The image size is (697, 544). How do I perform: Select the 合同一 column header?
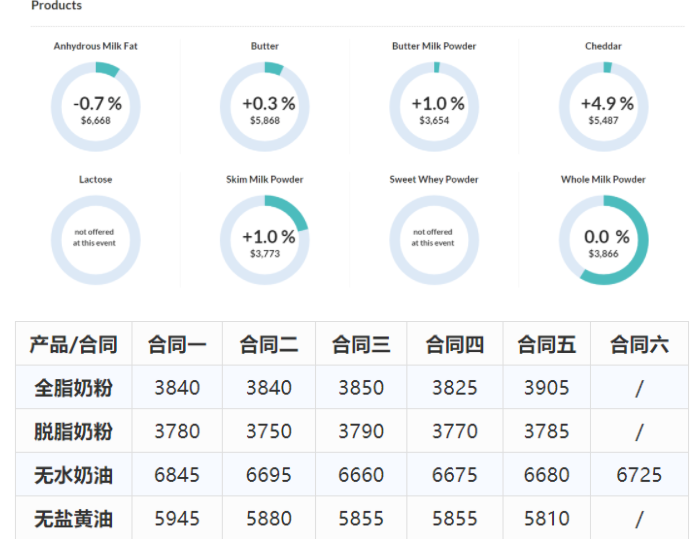(x=177, y=344)
